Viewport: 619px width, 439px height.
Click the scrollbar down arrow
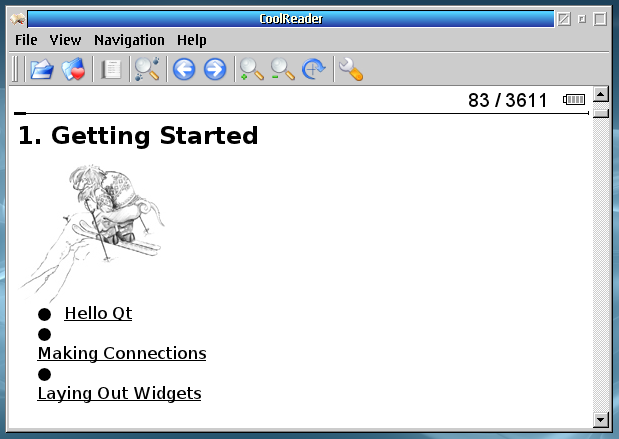tap(600, 419)
